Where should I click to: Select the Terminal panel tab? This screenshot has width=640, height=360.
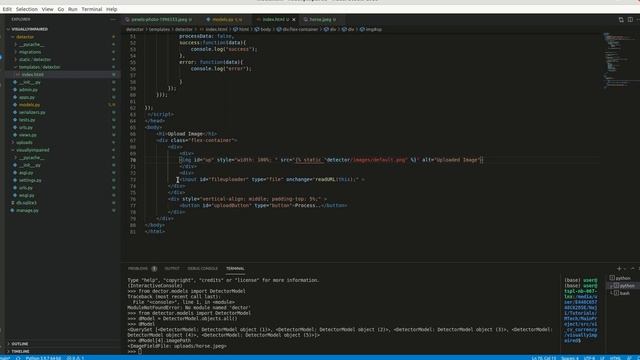[235, 269]
